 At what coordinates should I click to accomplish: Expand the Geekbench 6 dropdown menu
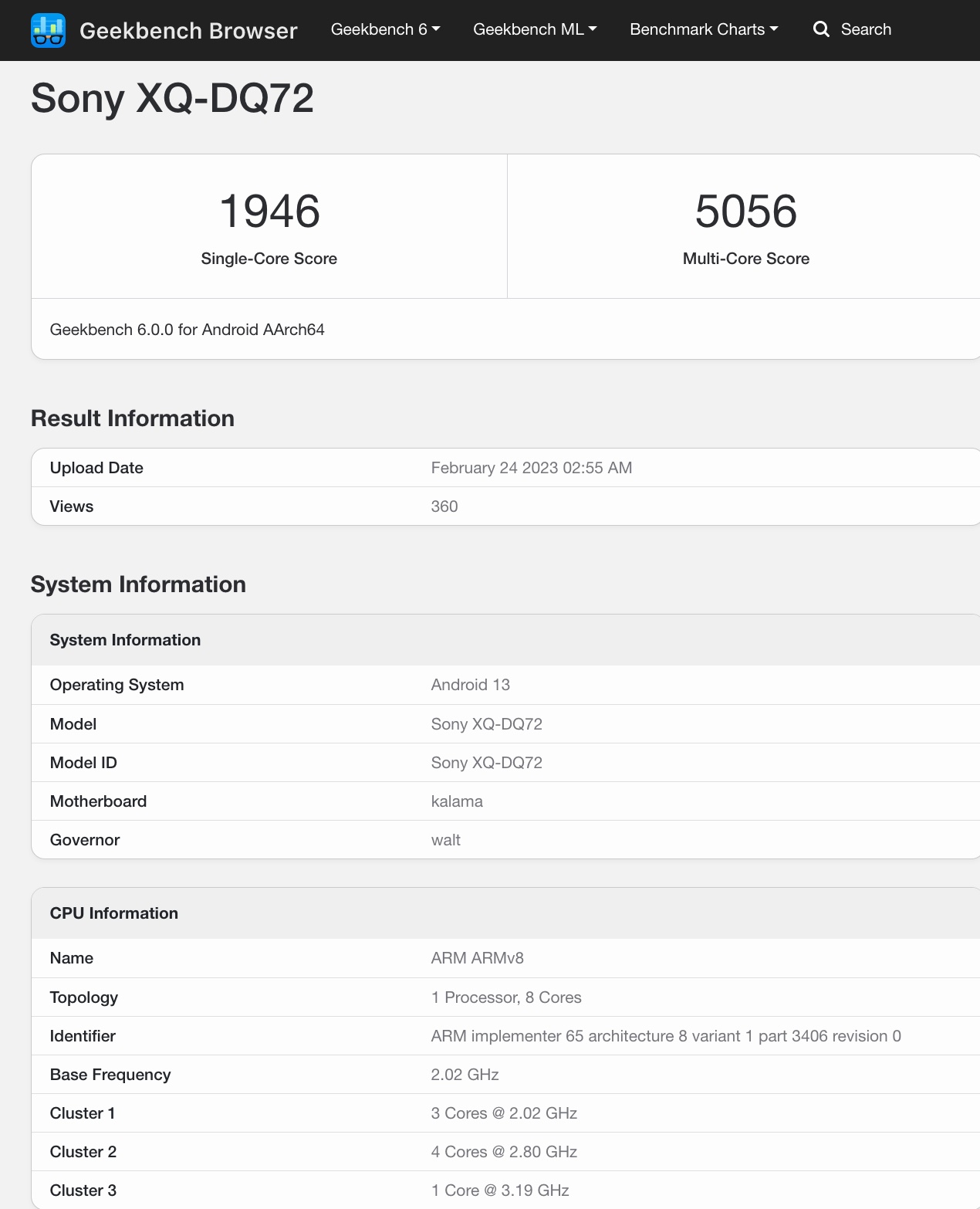[385, 29]
